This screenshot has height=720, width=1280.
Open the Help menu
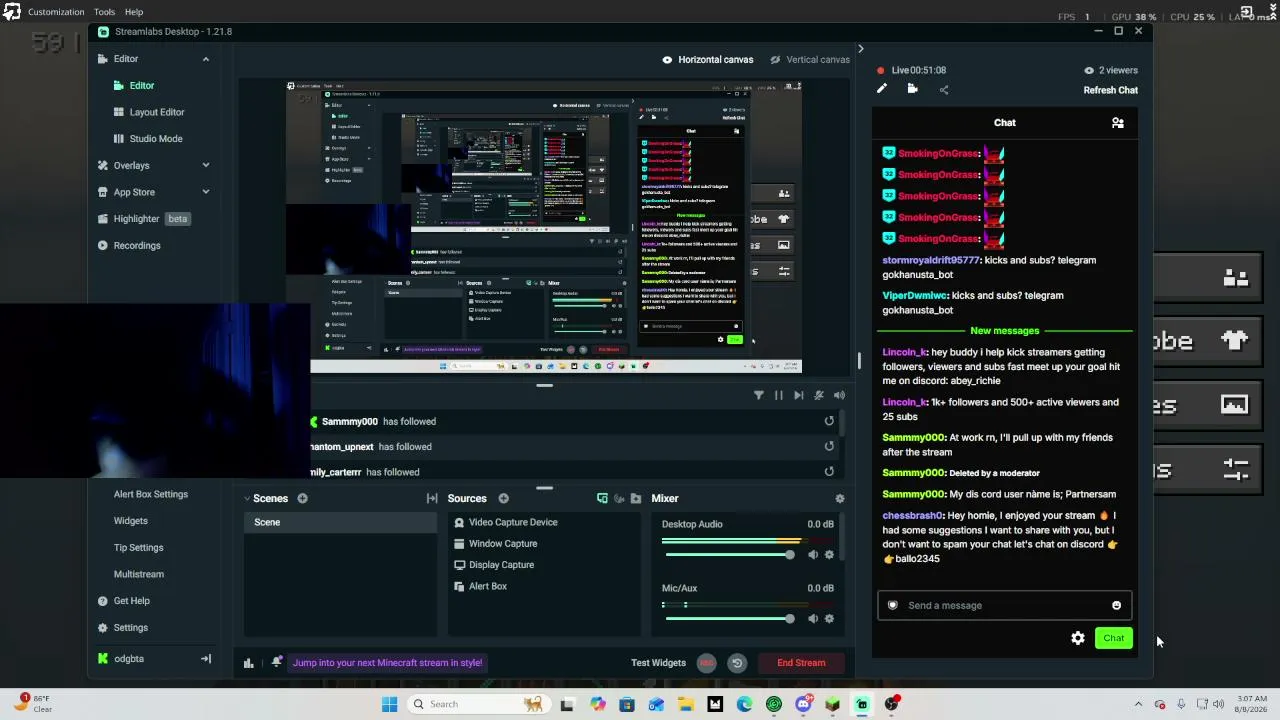point(134,12)
